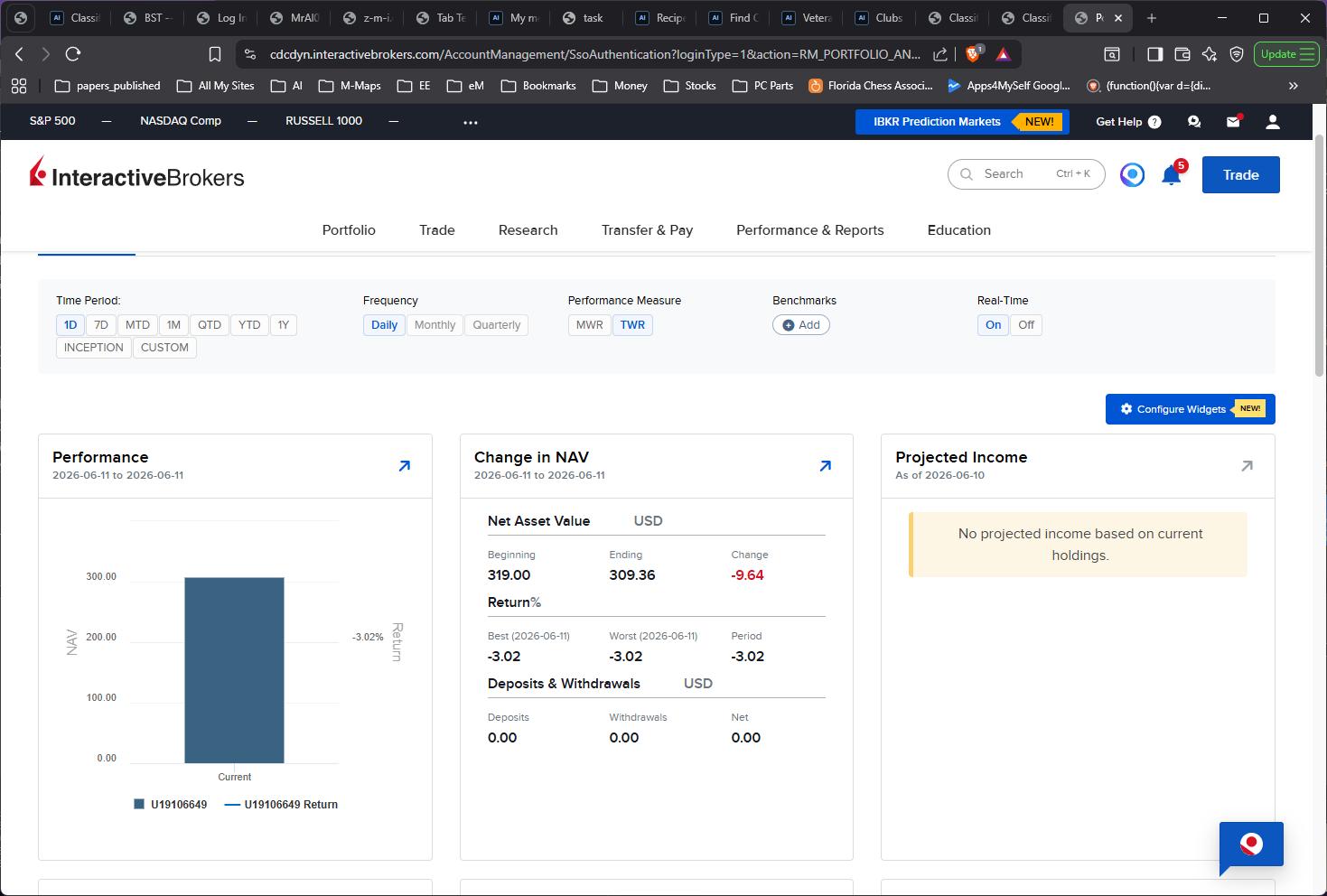This screenshot has width=1327, height=896.
Task: Open the Brave VPN shield icon
Action: pyautogui.click(x=1237, y=54)
